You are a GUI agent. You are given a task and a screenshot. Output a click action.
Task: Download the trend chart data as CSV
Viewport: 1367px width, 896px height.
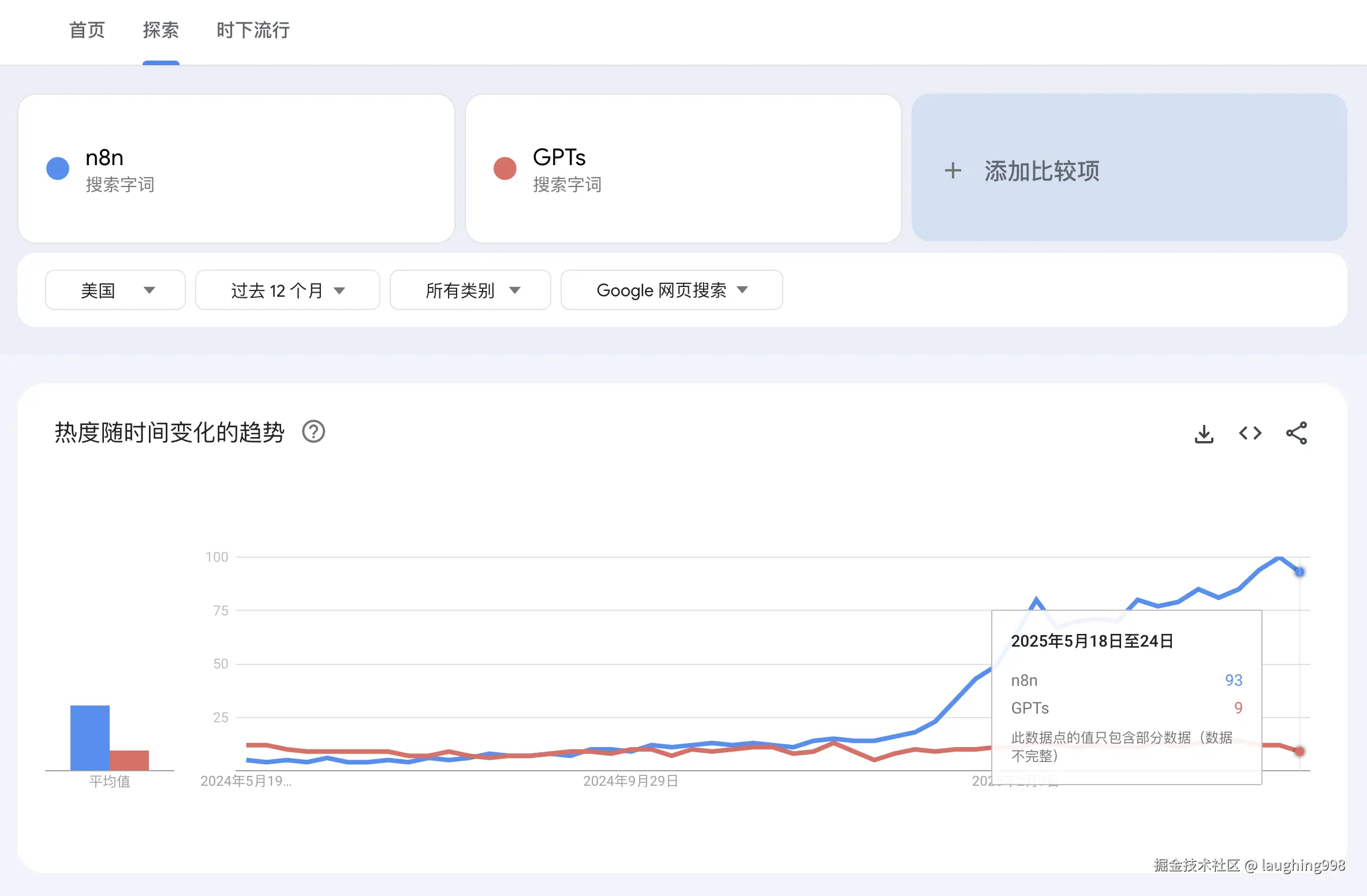click(x=1204, y=434)
